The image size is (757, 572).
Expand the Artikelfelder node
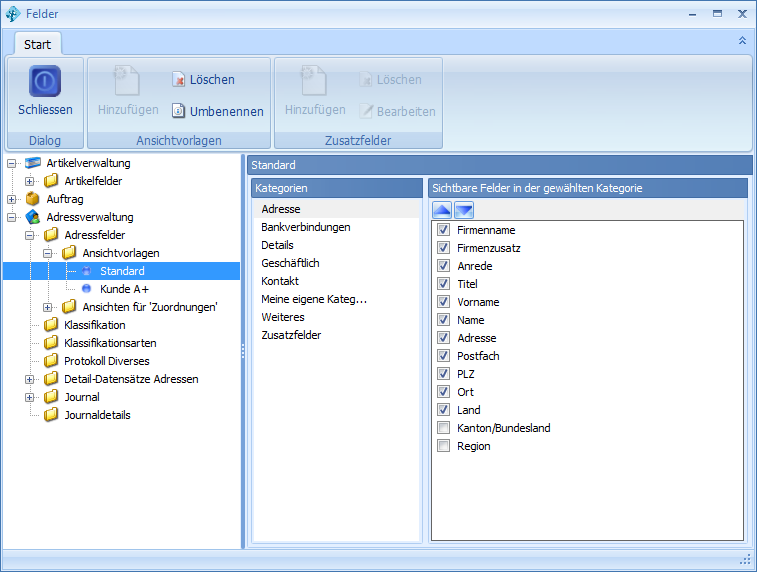click(x=29, y=181)
